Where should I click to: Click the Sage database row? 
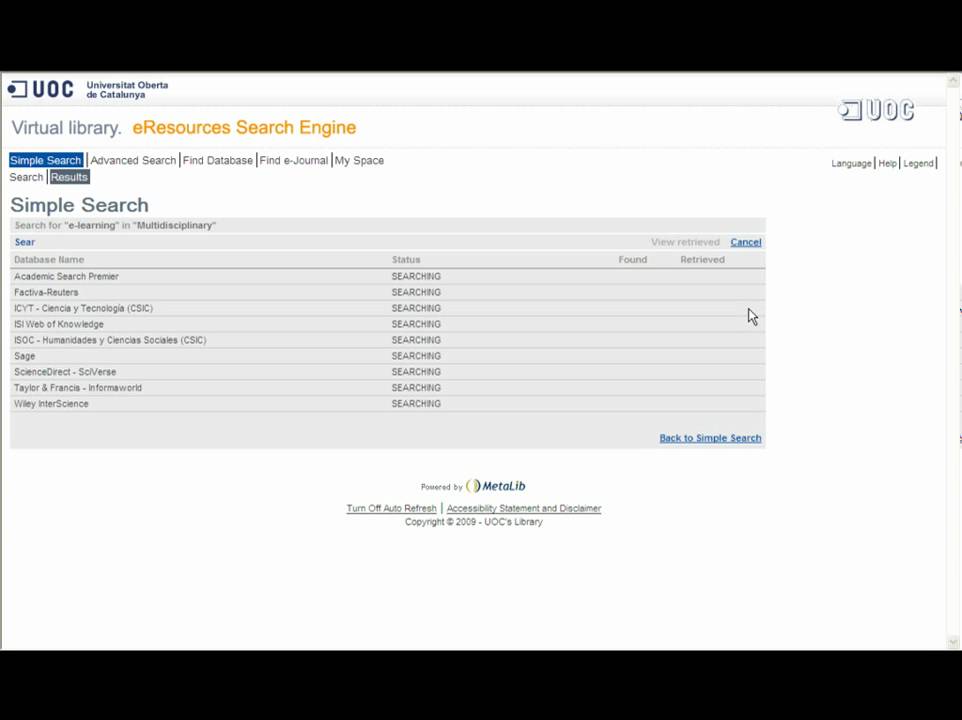[388, 356]
